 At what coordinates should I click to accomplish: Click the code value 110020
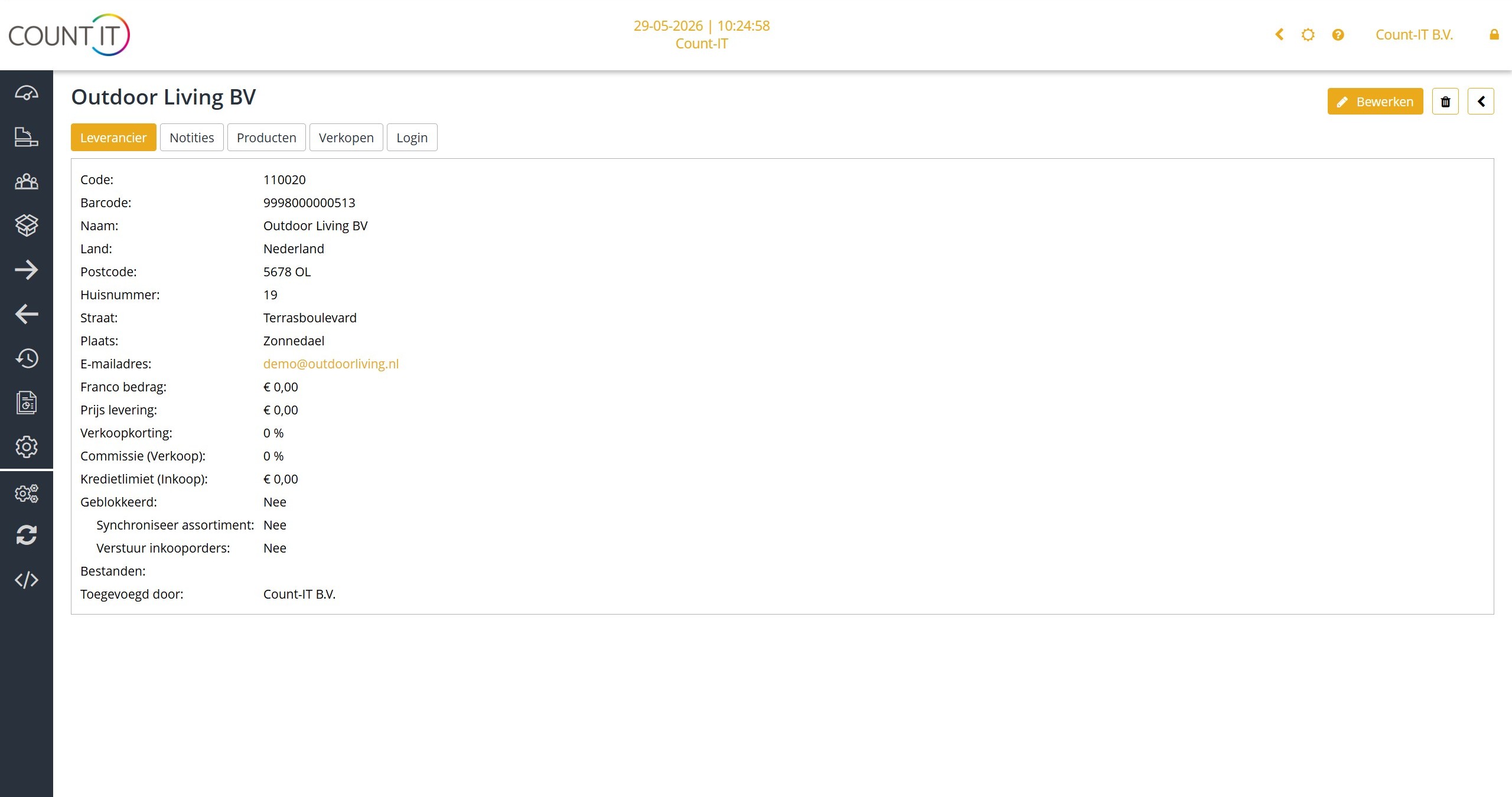[285, 180]
